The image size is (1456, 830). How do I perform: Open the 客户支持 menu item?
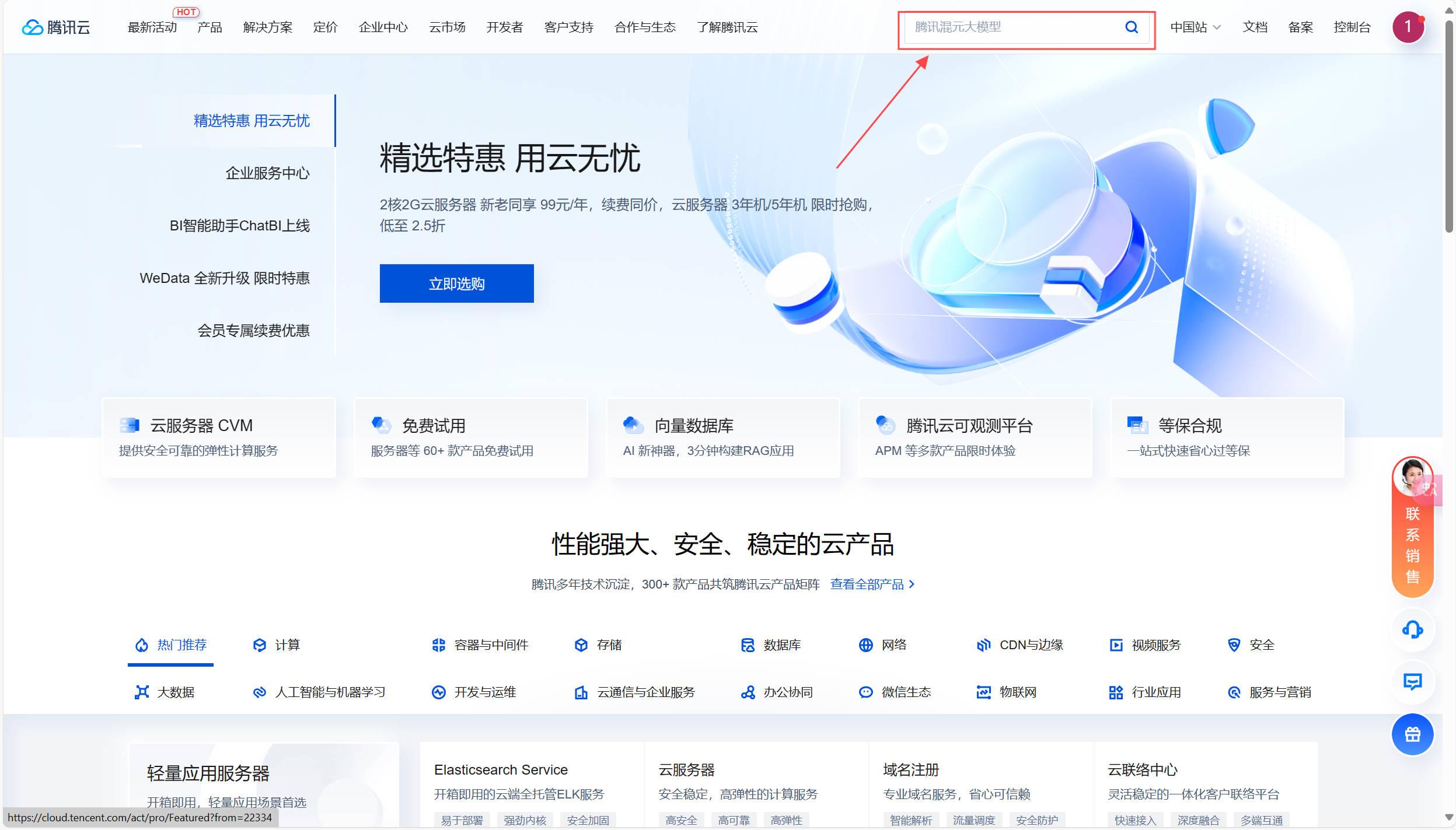(568, 27)
